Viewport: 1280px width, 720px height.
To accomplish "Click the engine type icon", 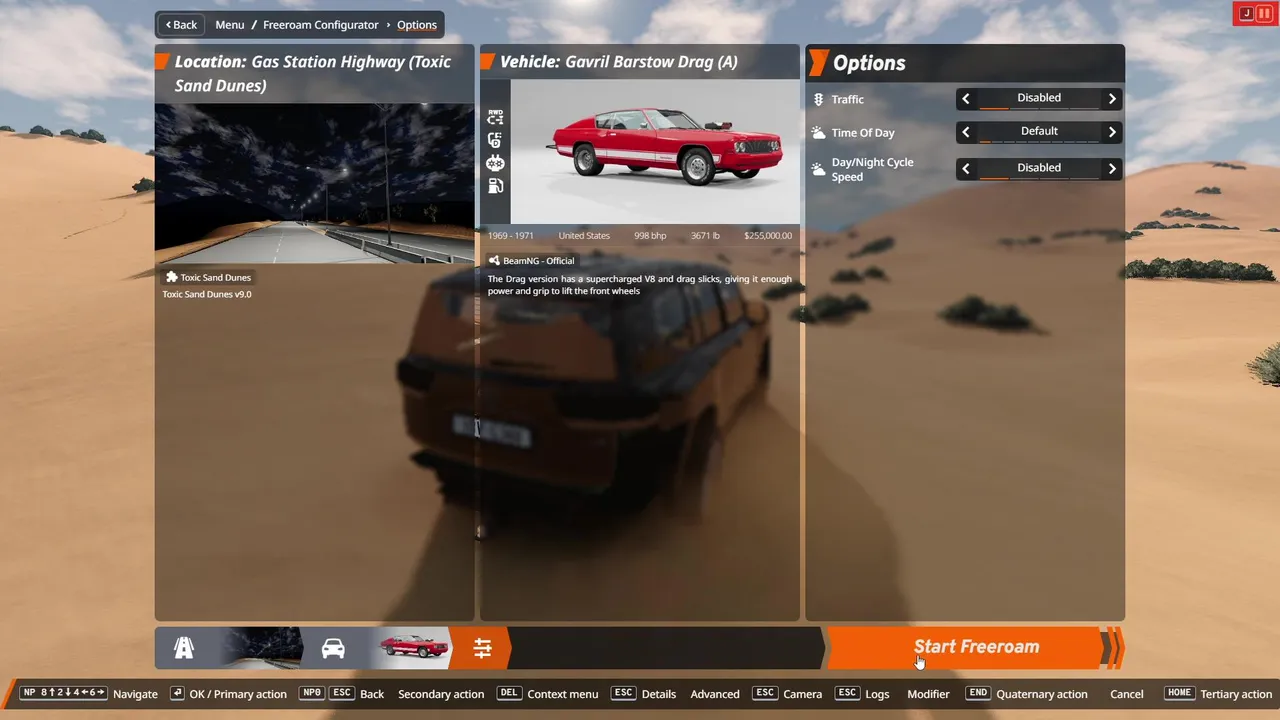I will coord(495,163).
